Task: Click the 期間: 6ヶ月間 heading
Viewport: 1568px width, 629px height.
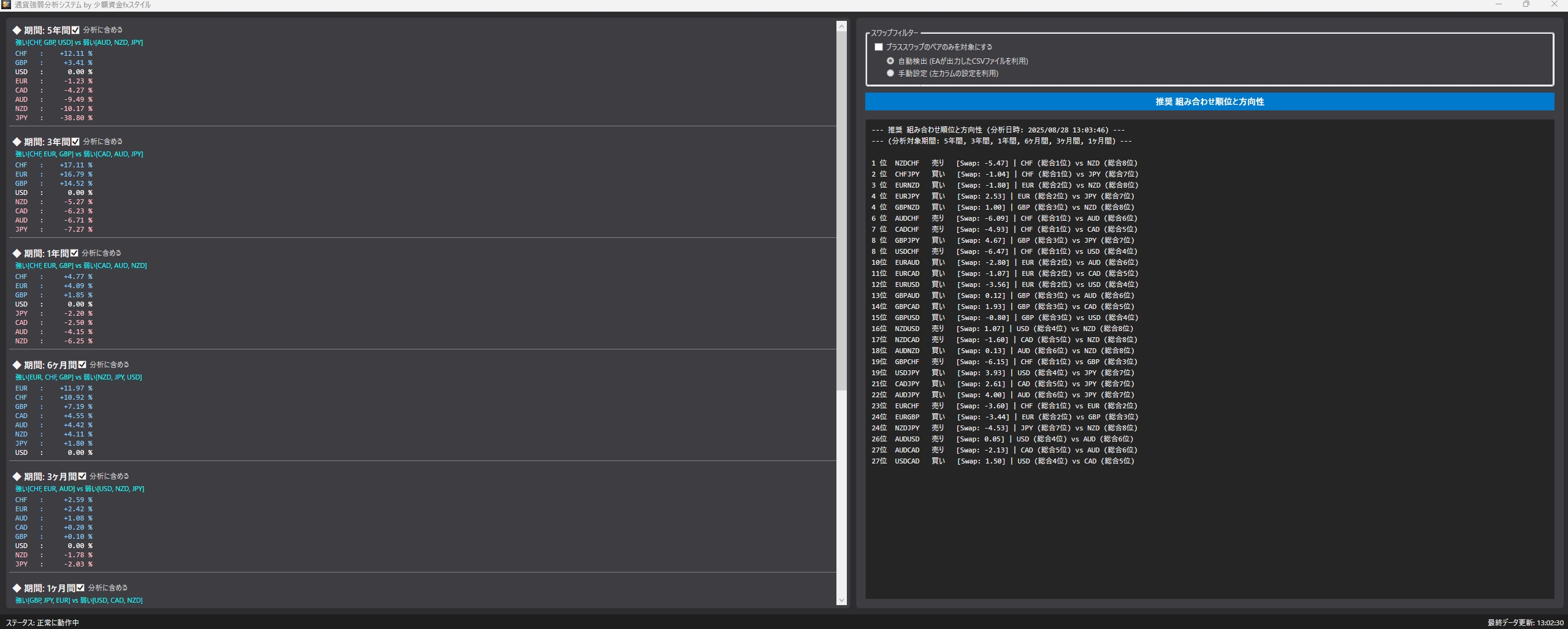Action: [45, 365]
